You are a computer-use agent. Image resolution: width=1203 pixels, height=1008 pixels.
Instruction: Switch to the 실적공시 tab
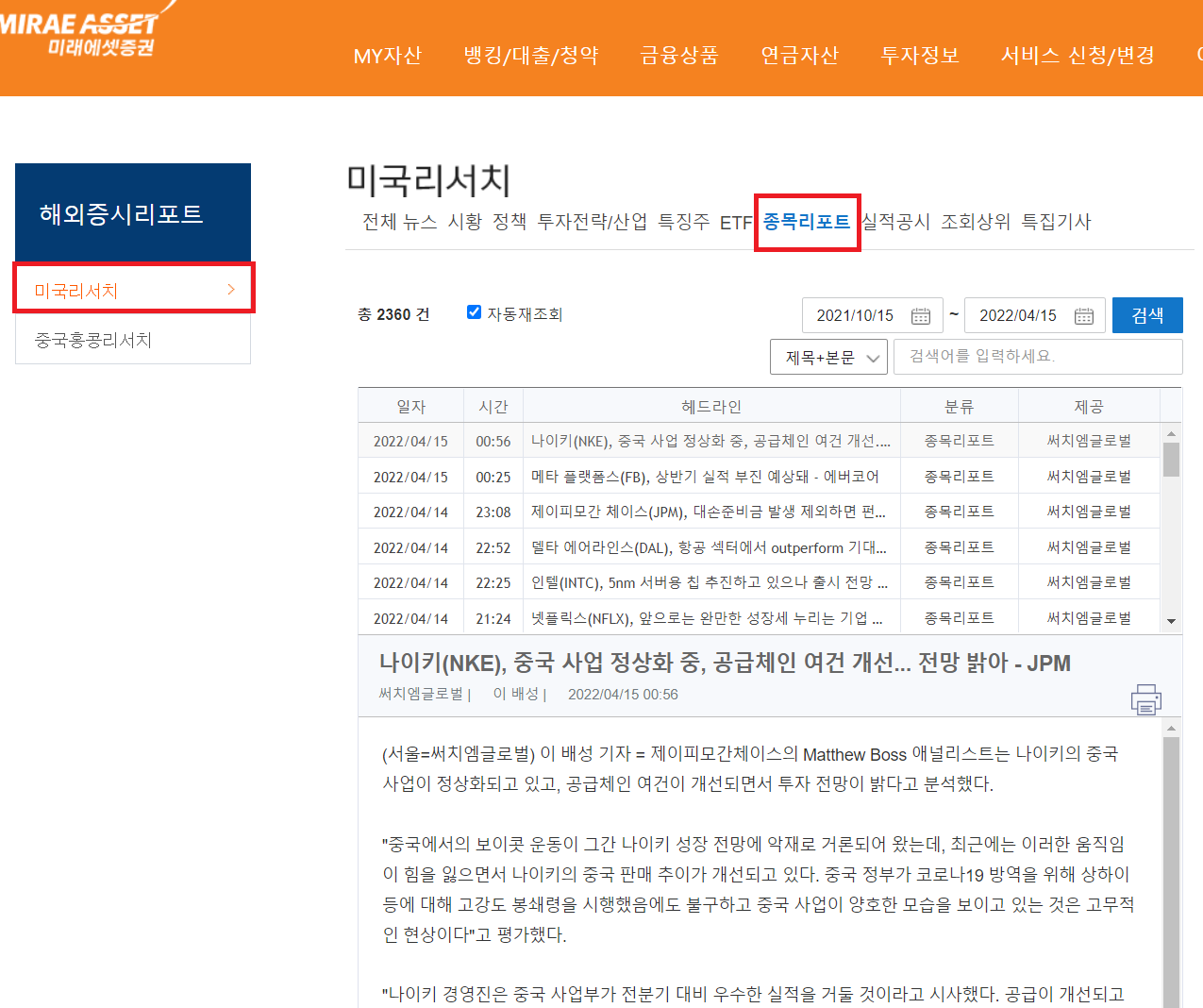pyautogui.click(x=895, y=222)
